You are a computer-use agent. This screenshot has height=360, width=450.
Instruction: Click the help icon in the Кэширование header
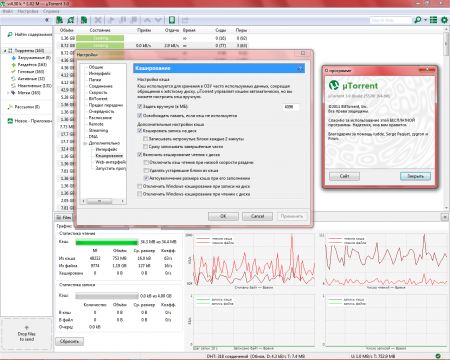click(300, 68)
